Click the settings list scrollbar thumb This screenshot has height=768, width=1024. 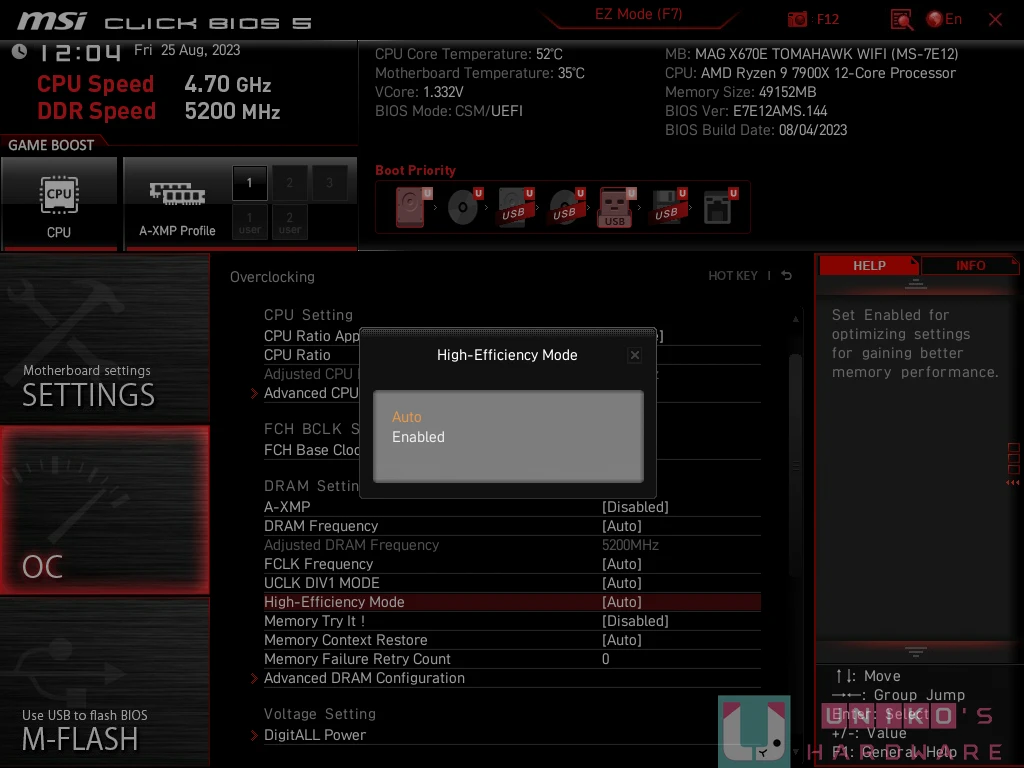[x=795, y=465]
